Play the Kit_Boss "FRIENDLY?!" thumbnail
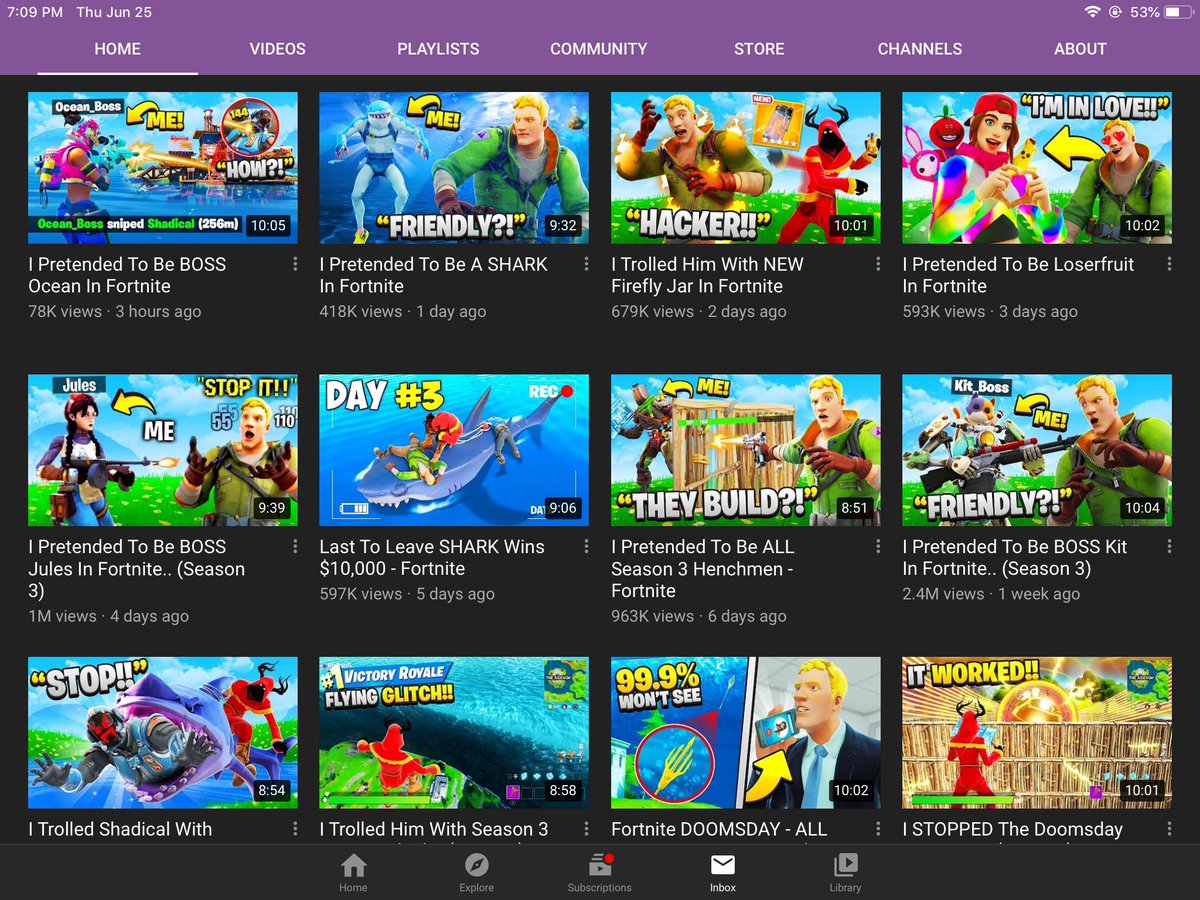This screenshot has width=1200, height=900. tap(1037, 450)
